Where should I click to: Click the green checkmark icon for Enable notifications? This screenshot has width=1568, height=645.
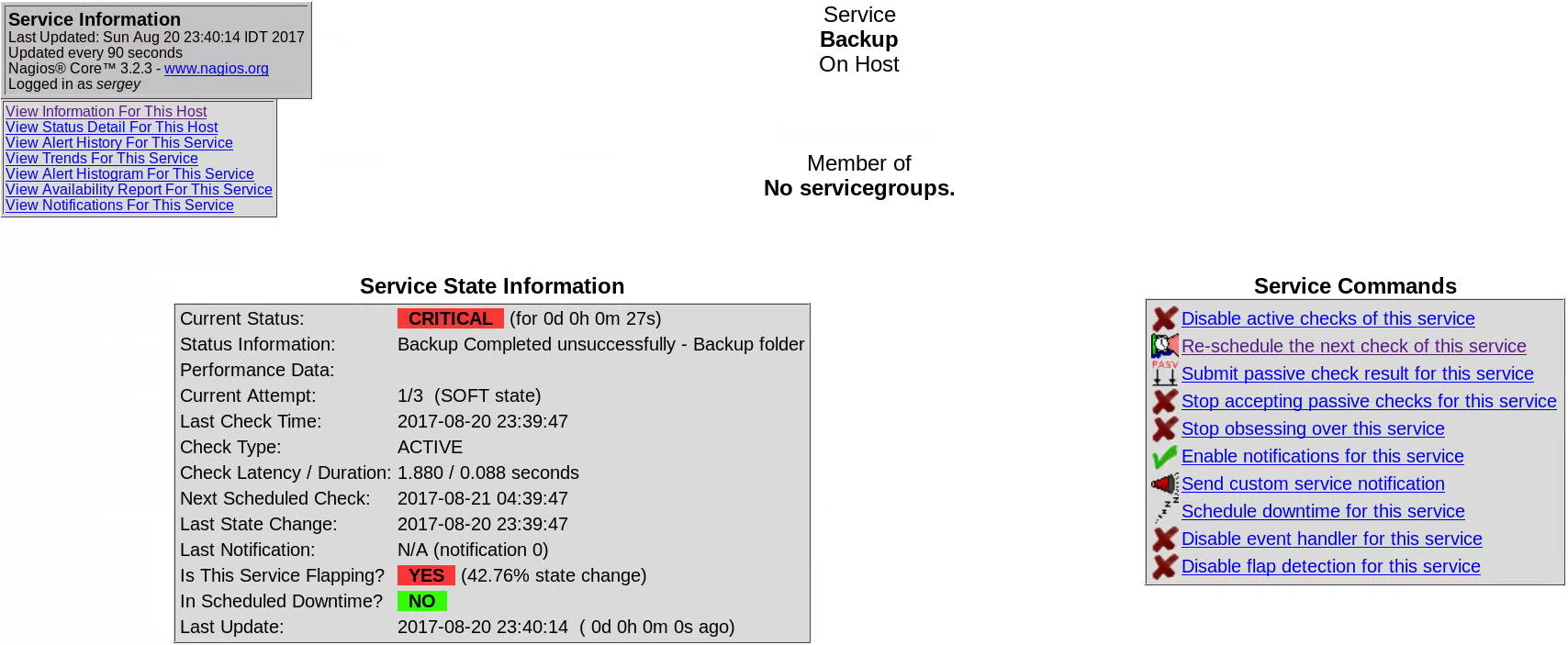[x=1165, y=456]
